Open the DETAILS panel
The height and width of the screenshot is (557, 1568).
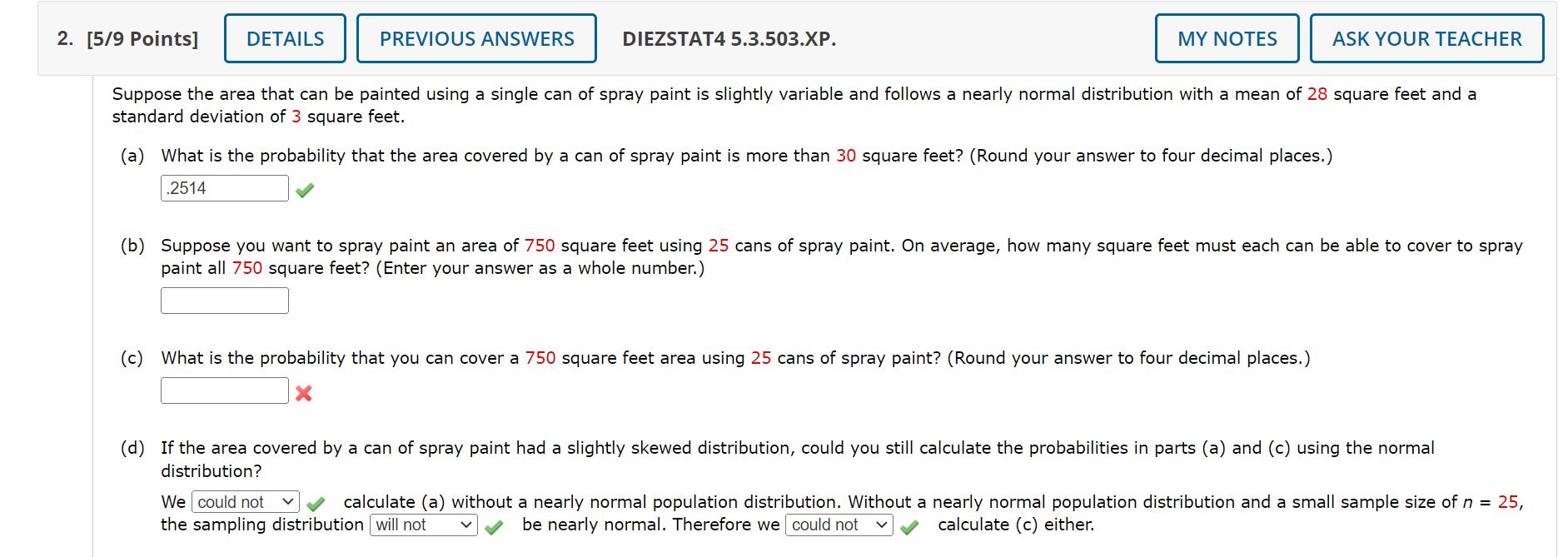point(284,38)
